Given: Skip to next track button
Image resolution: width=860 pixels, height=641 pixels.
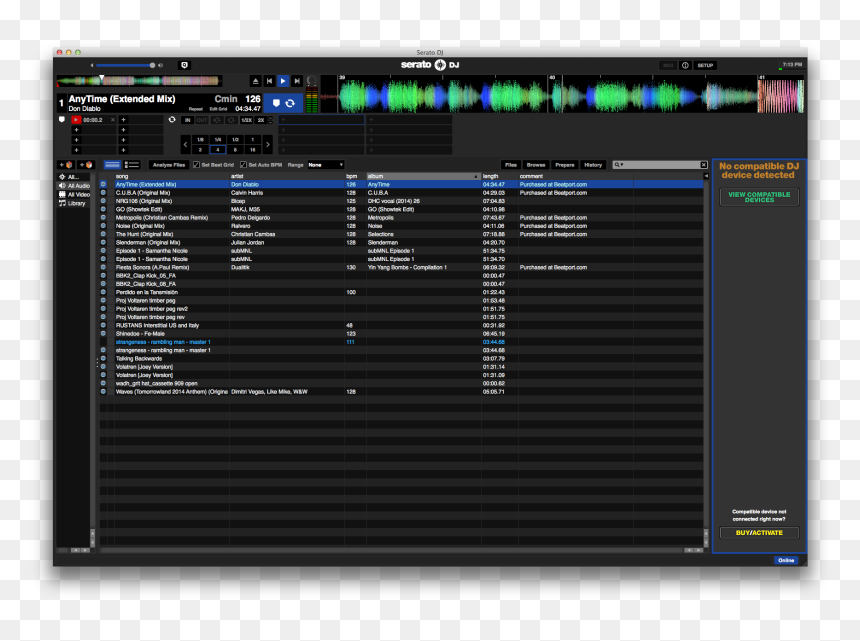Looking at the screenshot, I should (297, 81).
